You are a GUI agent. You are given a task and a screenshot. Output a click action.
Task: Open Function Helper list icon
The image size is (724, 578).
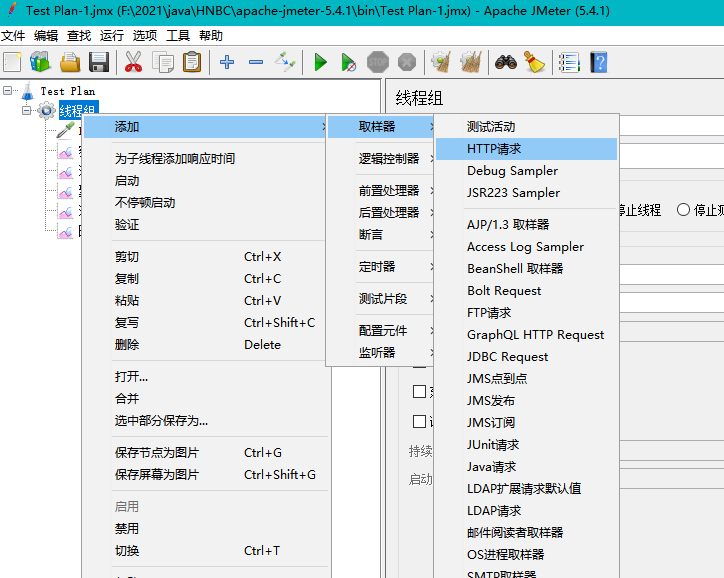(569, 62)
